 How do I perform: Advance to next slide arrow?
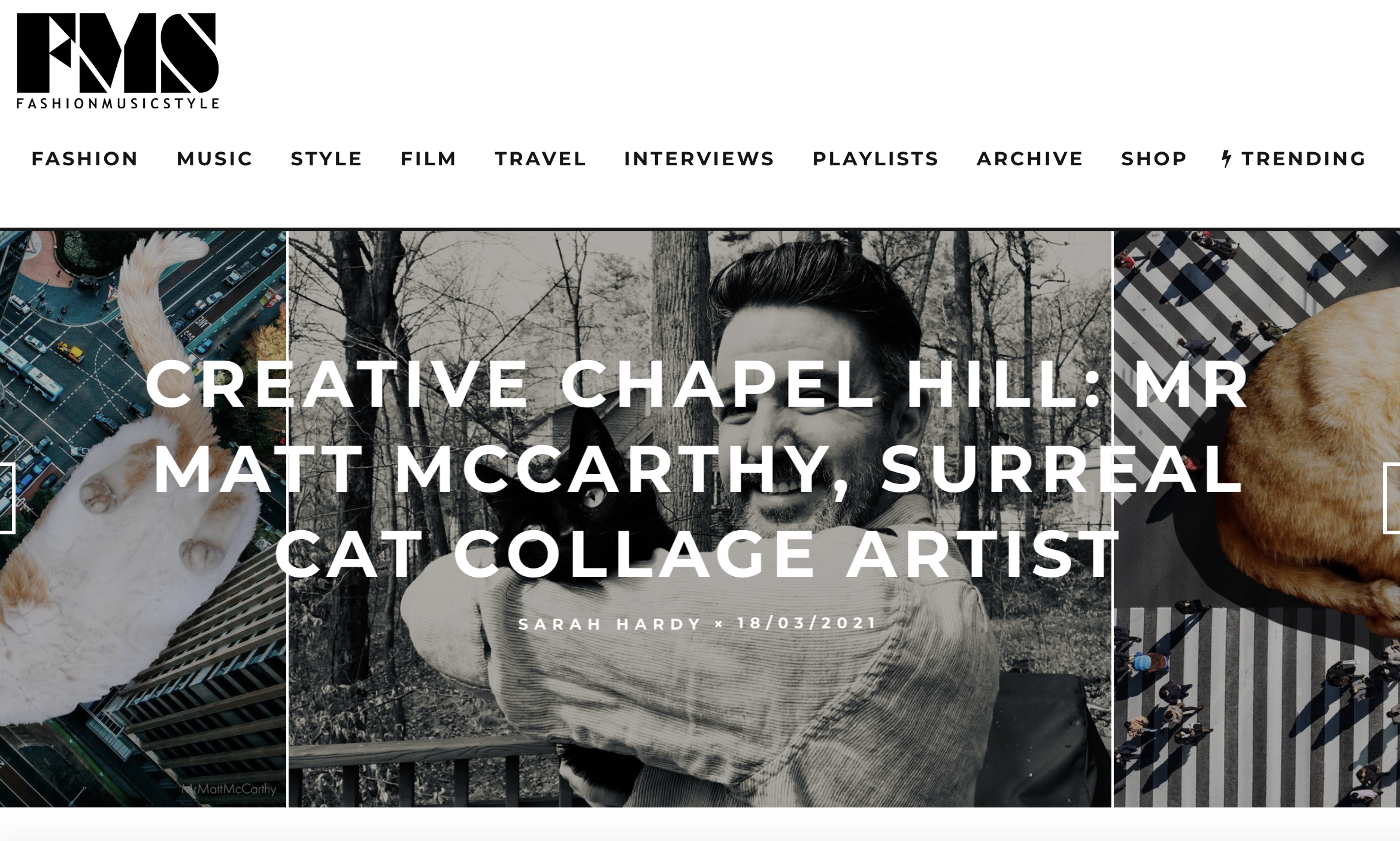tap(1392, 498)
